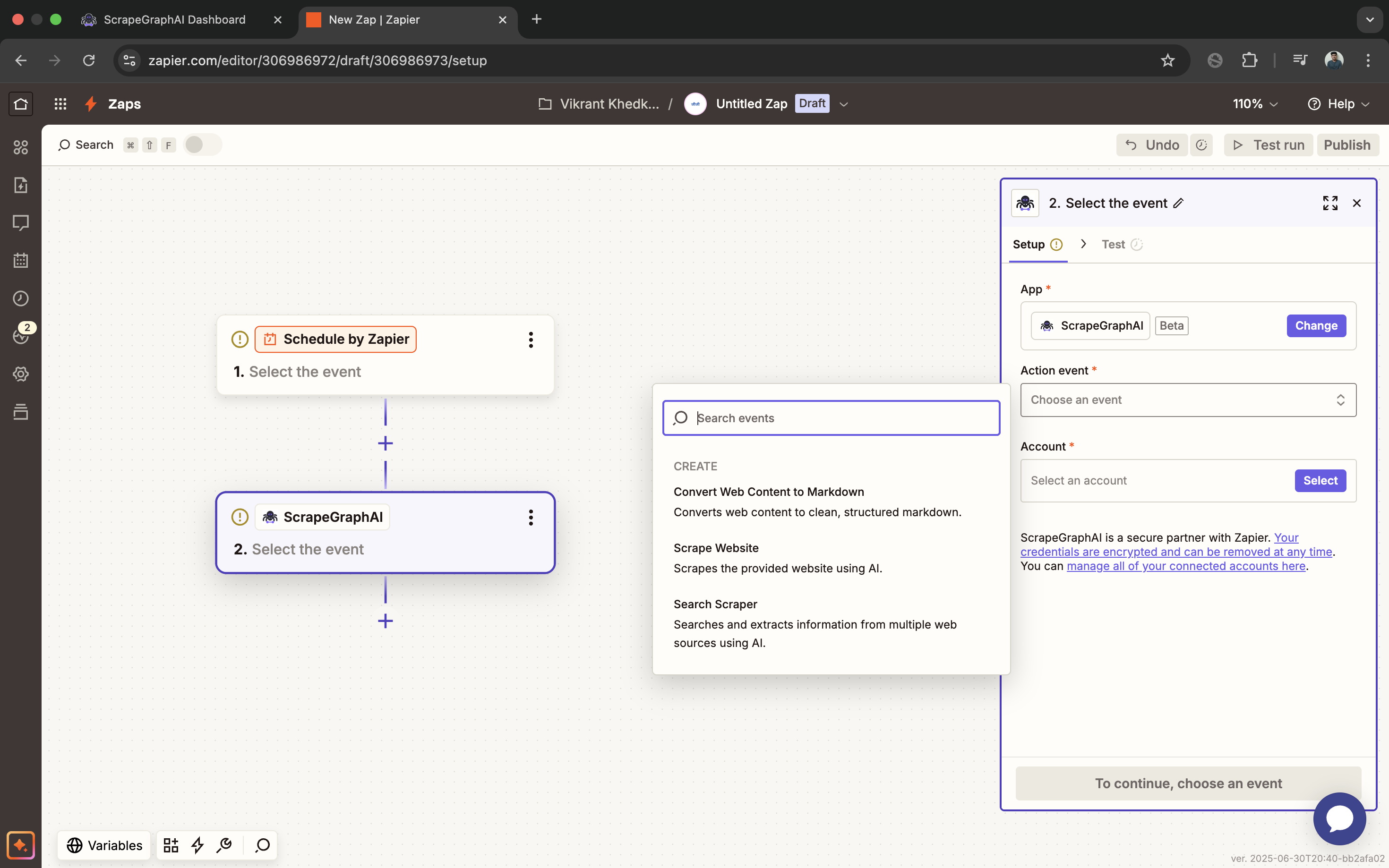This screenshot has width=1389, height=868.
Task: Add a step after ScrapeGraphAI
Action: pyautogui.click(x=386, y=621)
